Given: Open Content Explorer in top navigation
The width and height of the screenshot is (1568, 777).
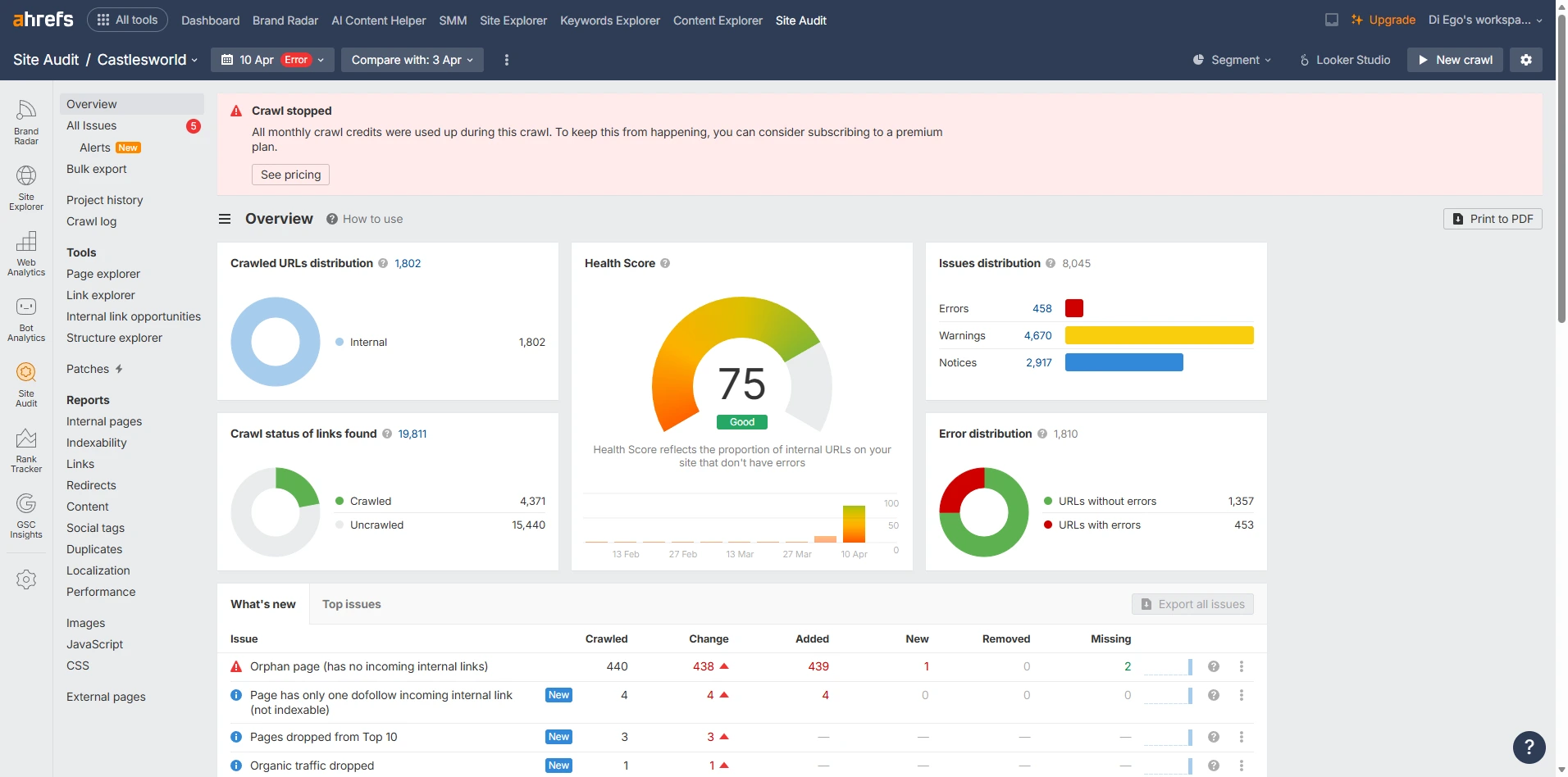Looking at the screenshot, I should point(718,20).
